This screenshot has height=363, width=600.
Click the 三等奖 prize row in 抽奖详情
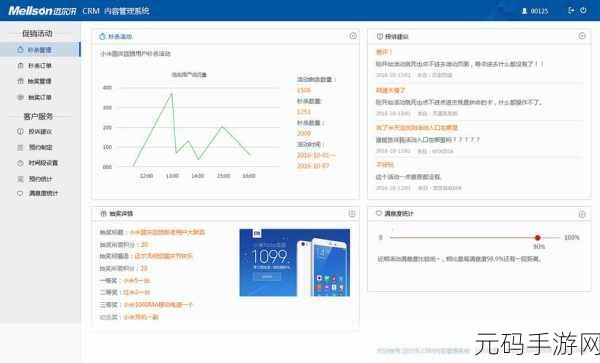tap(146, 305)
